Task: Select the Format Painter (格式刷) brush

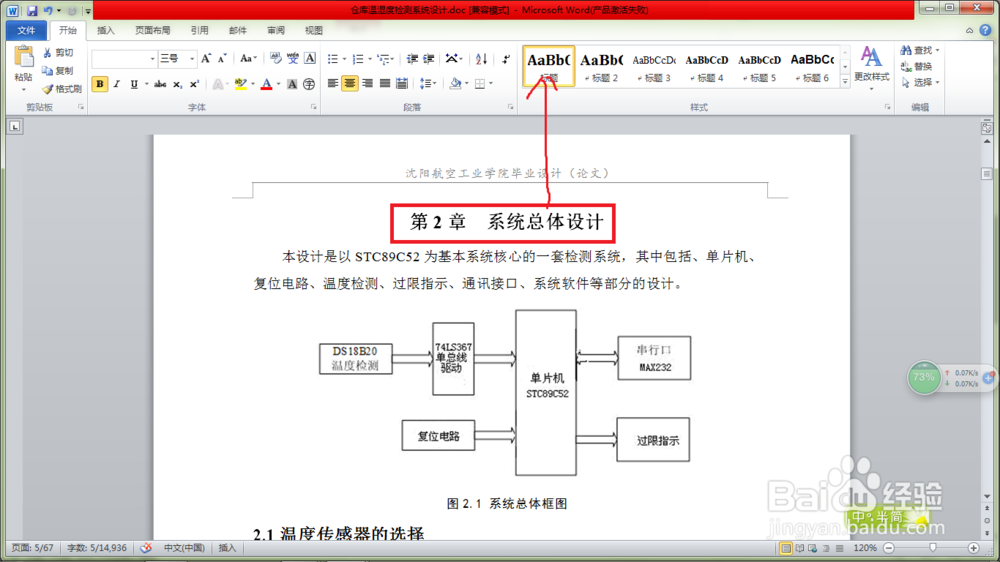Action: point(62,89)
